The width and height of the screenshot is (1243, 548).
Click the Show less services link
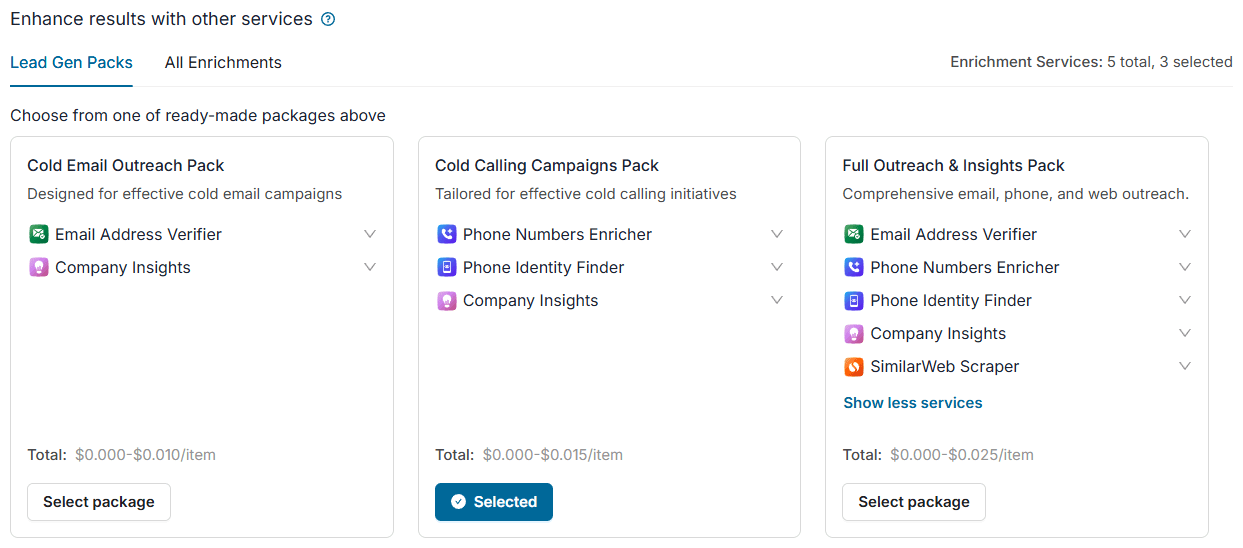point(913,403)
